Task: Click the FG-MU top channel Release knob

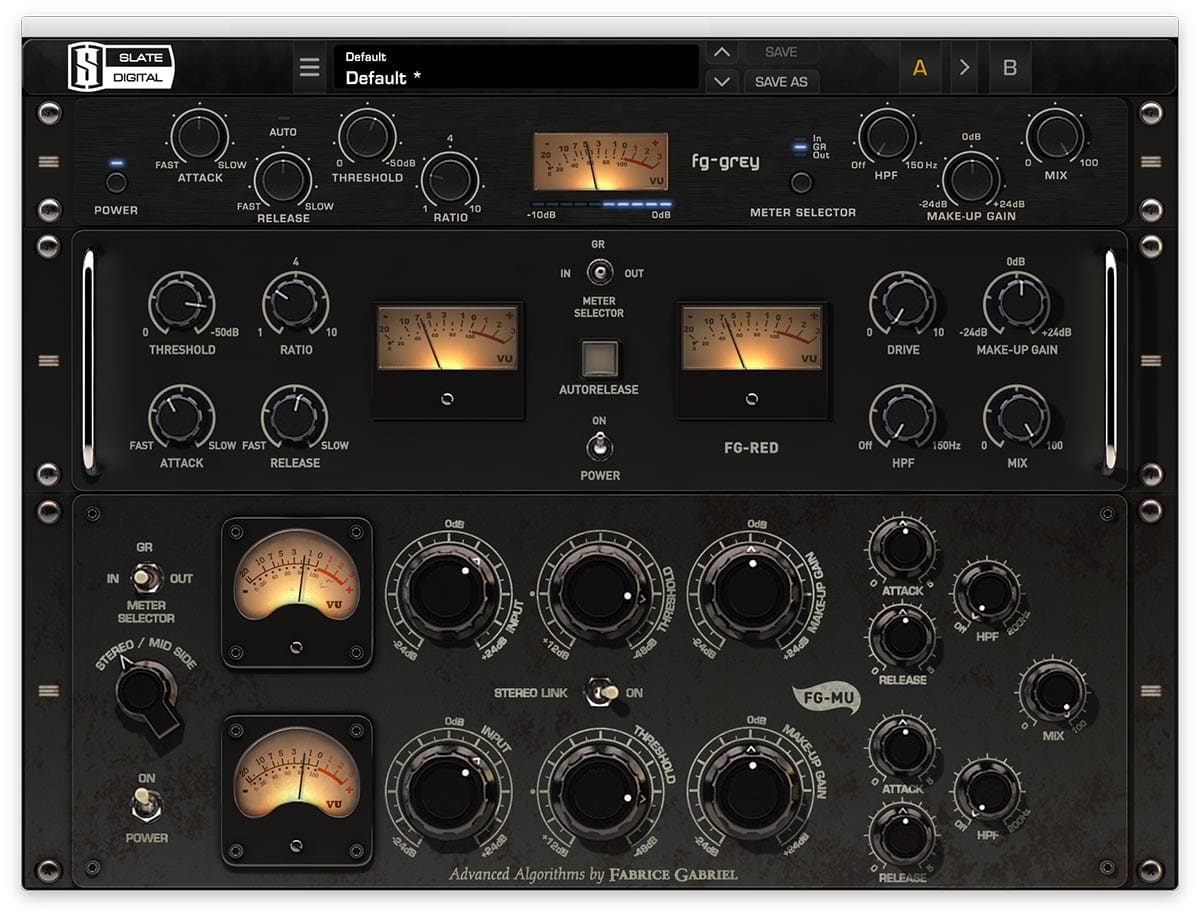Action: [x=903, y=636]
